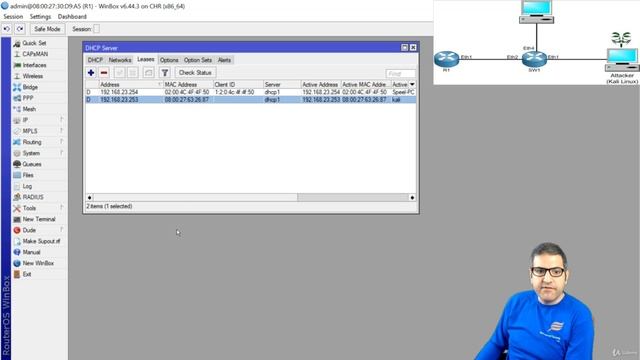The height and width of the screenshot is (360, 640).
Task: Switch to the Networks tab
Action: [x=120, y=60]
